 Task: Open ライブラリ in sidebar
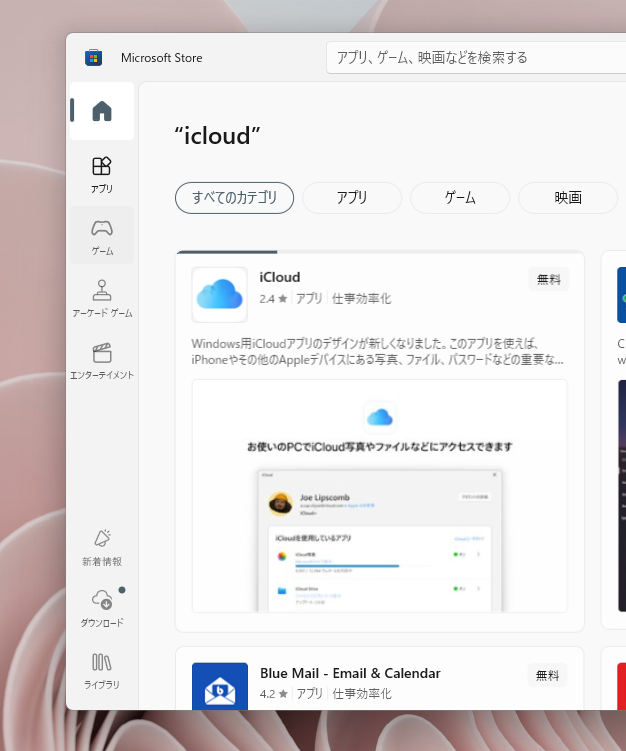102,671
